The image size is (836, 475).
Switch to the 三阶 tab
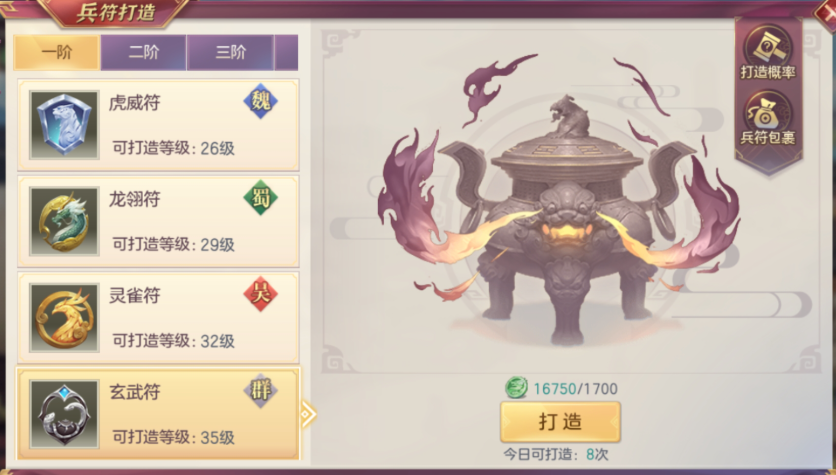pos(230,52)
